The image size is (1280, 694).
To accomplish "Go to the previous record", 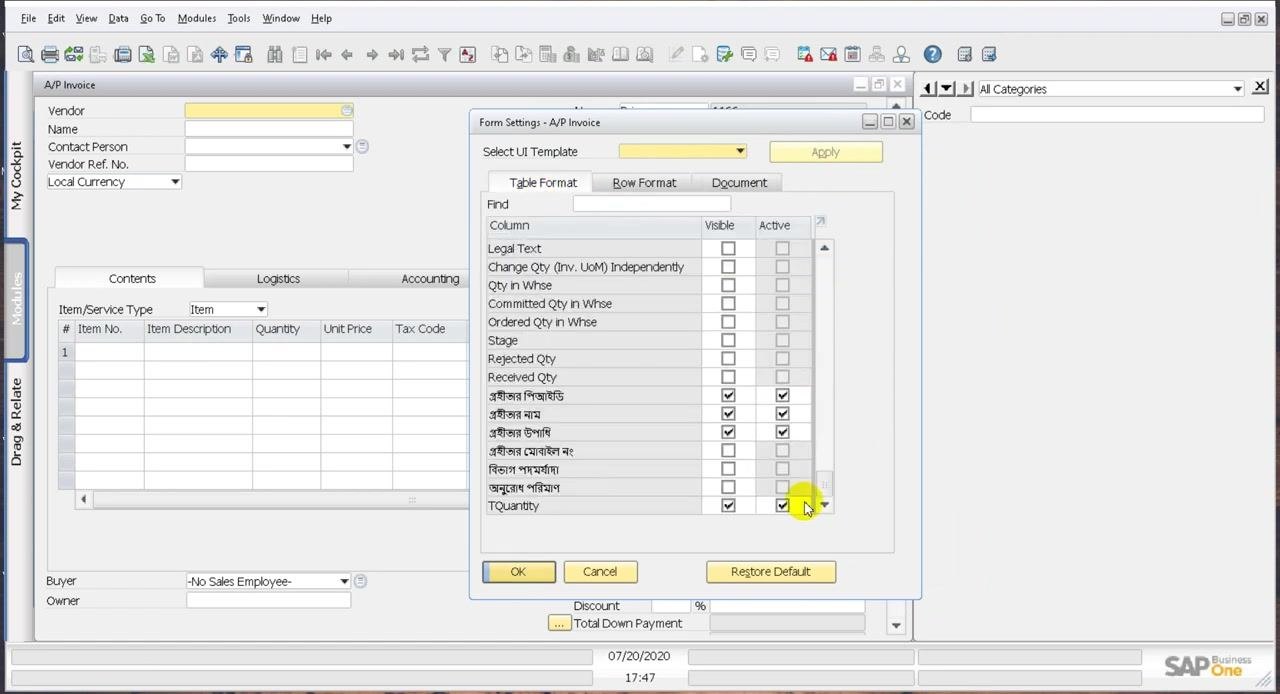I will 347,54.
